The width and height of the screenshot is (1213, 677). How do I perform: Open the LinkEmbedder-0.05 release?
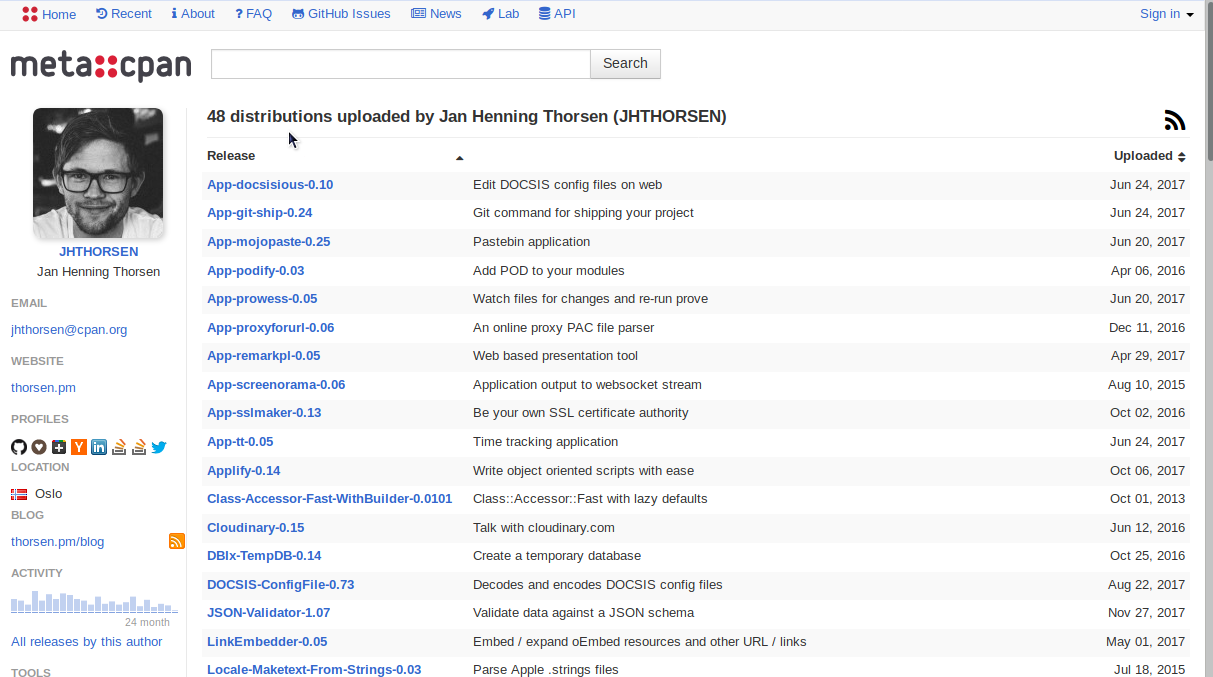point(267,642)
